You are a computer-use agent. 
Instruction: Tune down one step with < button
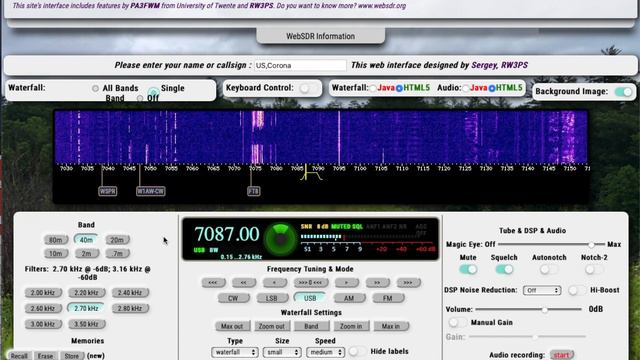coord(275,282)
